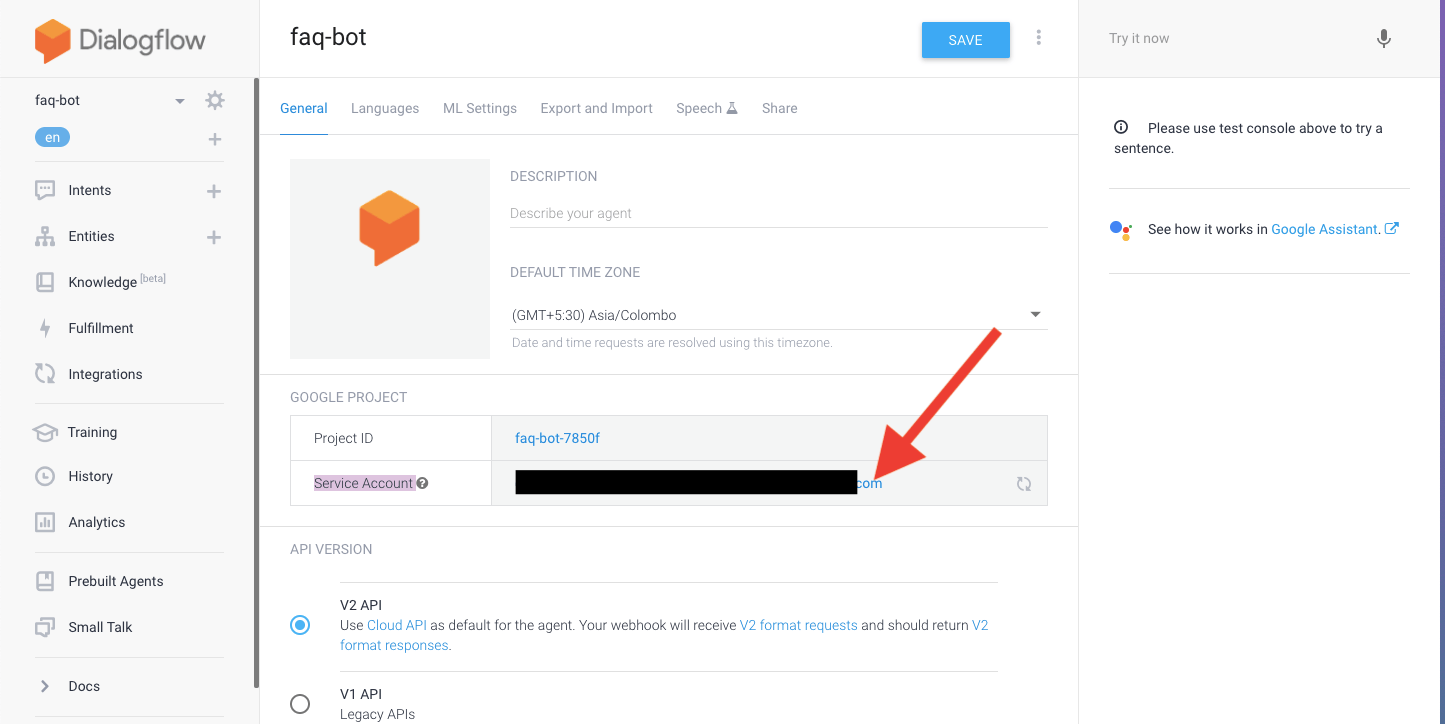Open Fulfillment in the sidebar
1445x724 pixels.
[x=101, y=328]
